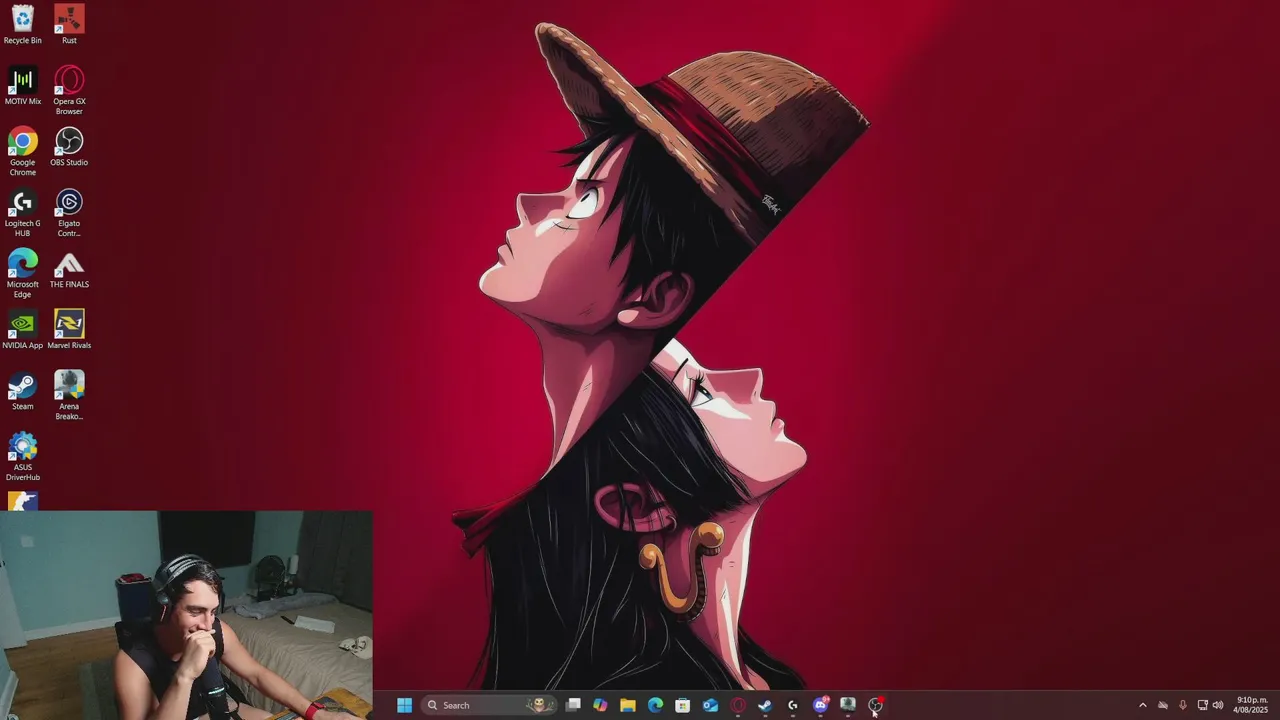Open Task View from the taskbar

pos(573,705)
